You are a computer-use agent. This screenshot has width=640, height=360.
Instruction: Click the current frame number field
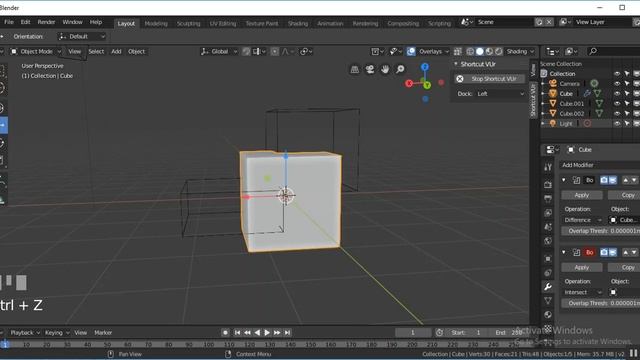413,333
